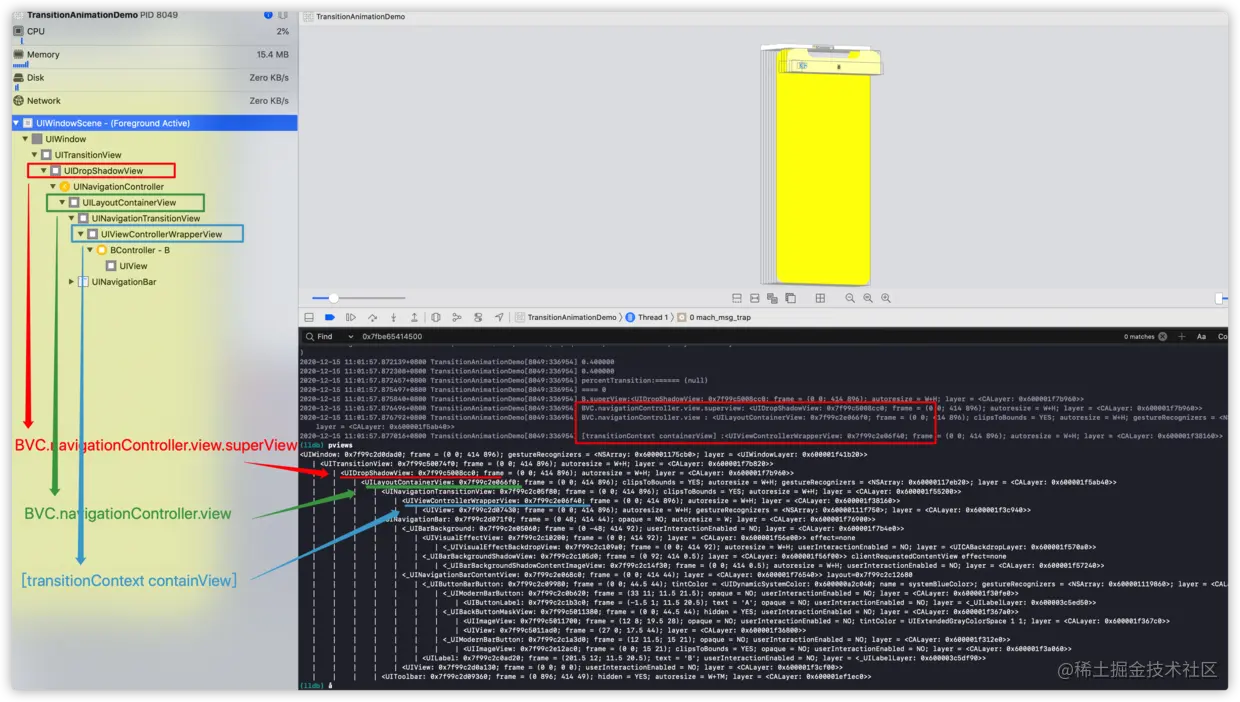Image resolution: width=1240 pixels, height=702 pixels.
Task: Open 0 mach_msg_trap frame in jump bar
Action: [713, 317]
